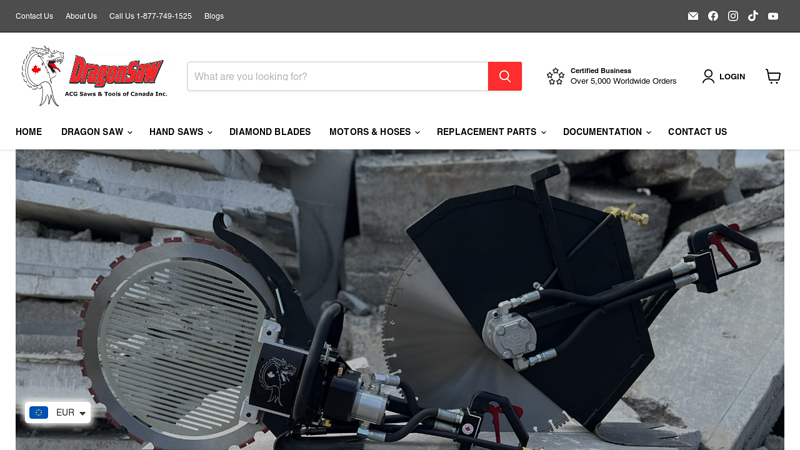
Task: Click the EU flag in currency selector
Action: click(39, 412)
